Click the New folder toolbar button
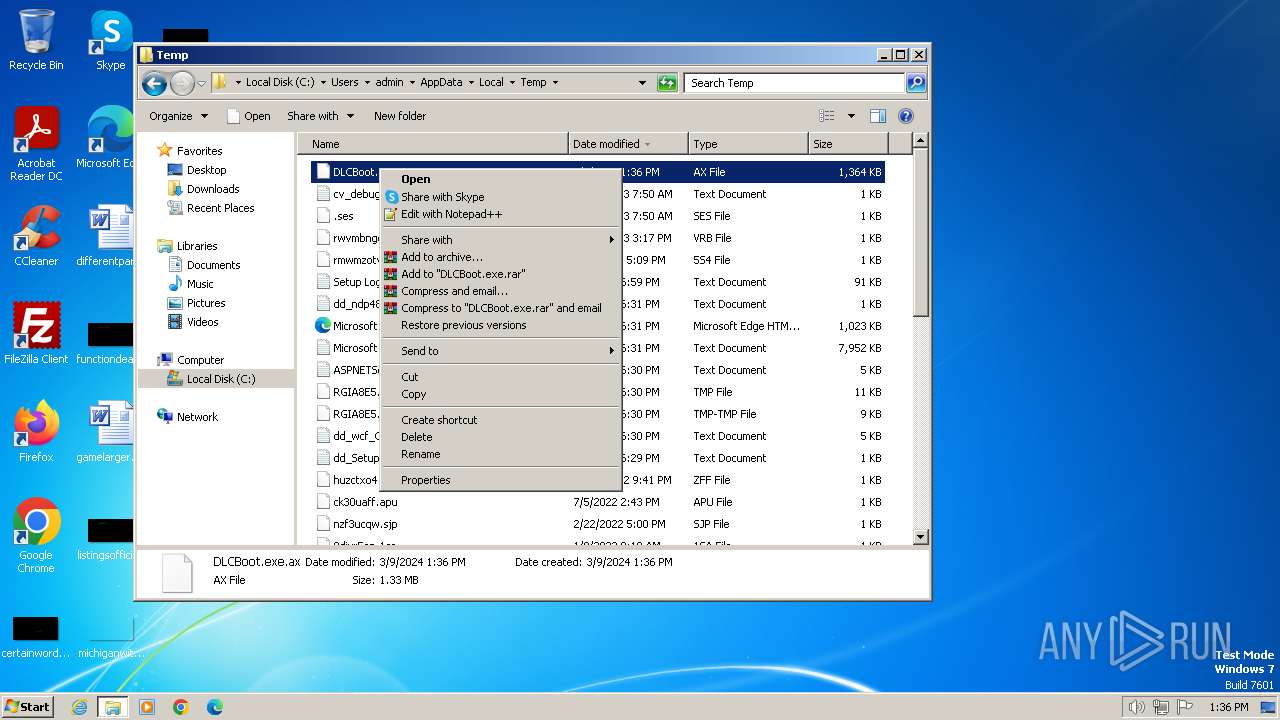The image size is (1280, 720). coord(400,116)
